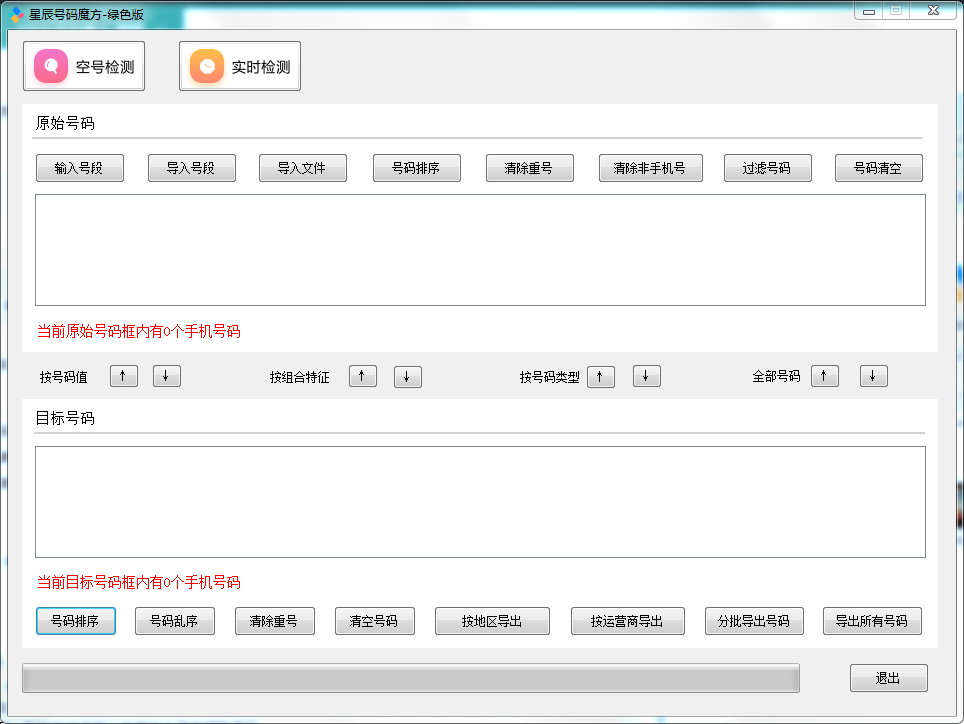Viewport: 964px width, 724px height.
Task: Click down arrow next to 按号码值
Action: pos(166,376)
